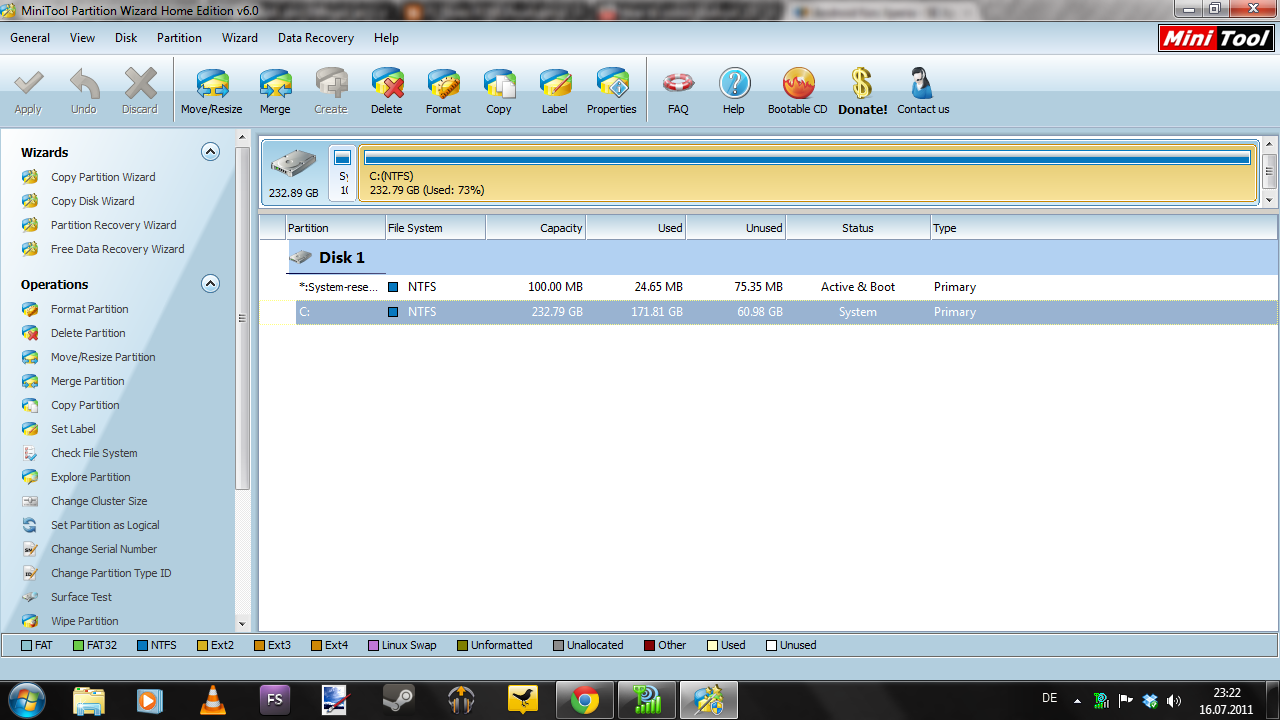Image resolution: width=1280 pixels, height=720 pixels.
Task: Open the Disk menu
Action: coord(126,38)
